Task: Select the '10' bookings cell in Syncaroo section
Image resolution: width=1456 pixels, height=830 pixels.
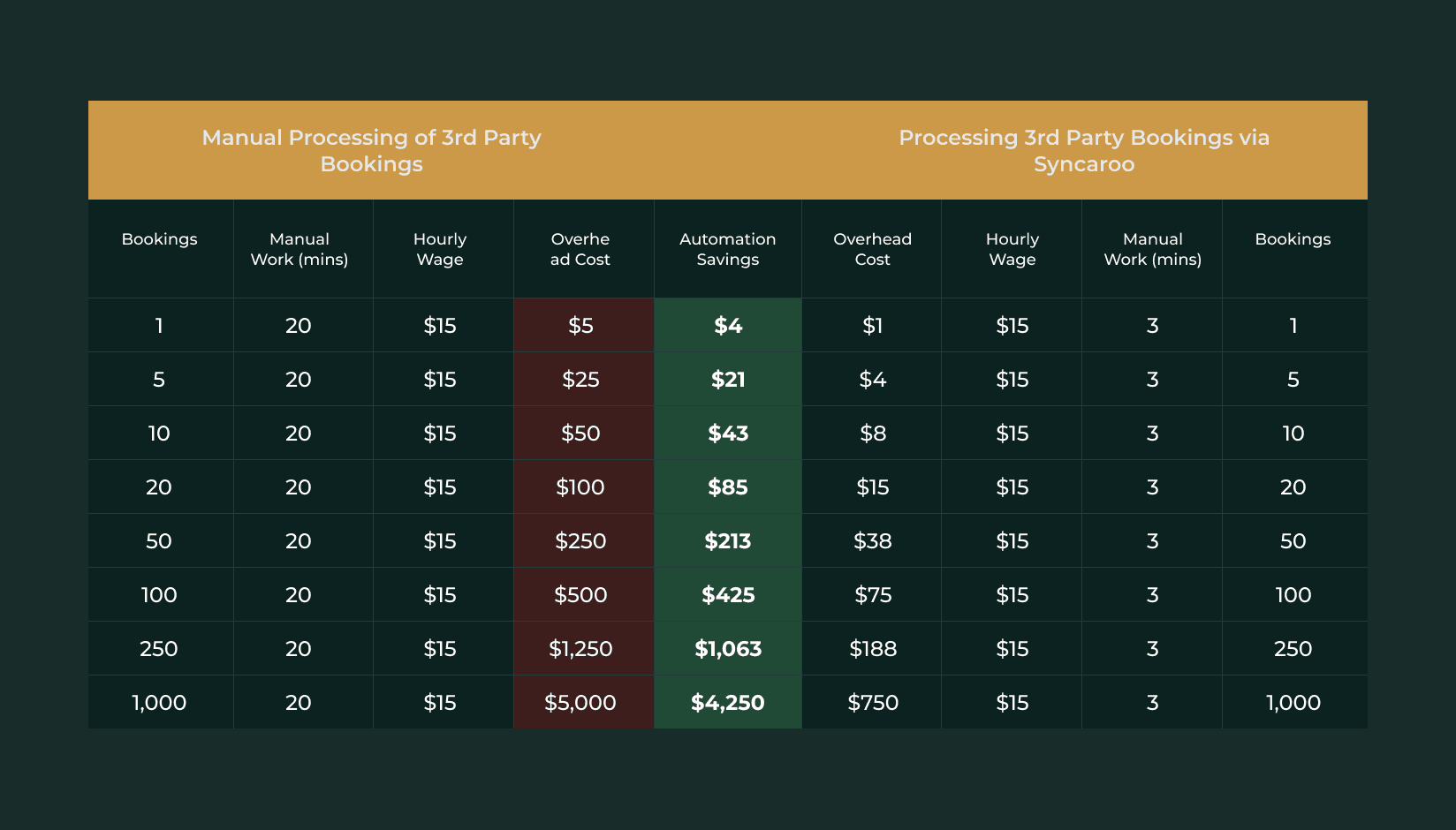Action: pyautogui.click(x=1293, y=434)
